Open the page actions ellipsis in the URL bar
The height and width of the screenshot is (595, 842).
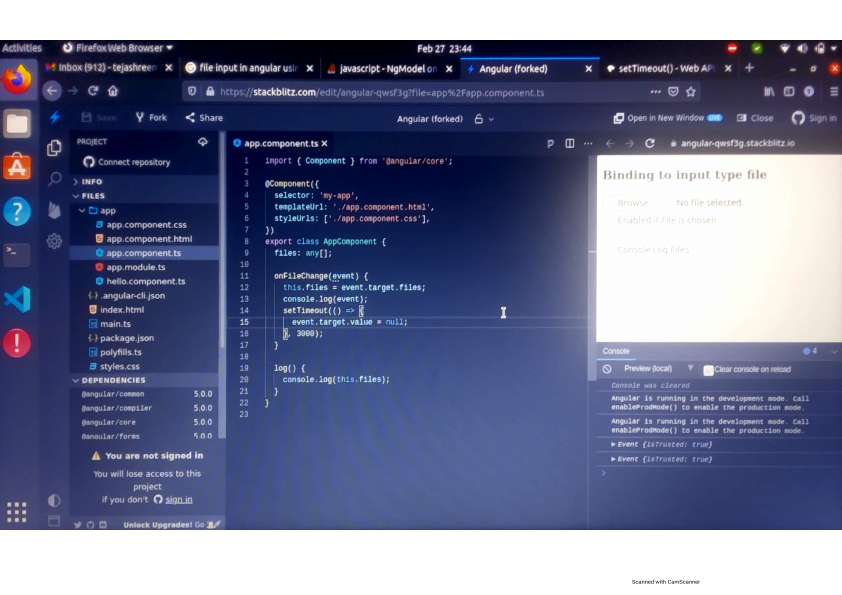pos(655,92)
